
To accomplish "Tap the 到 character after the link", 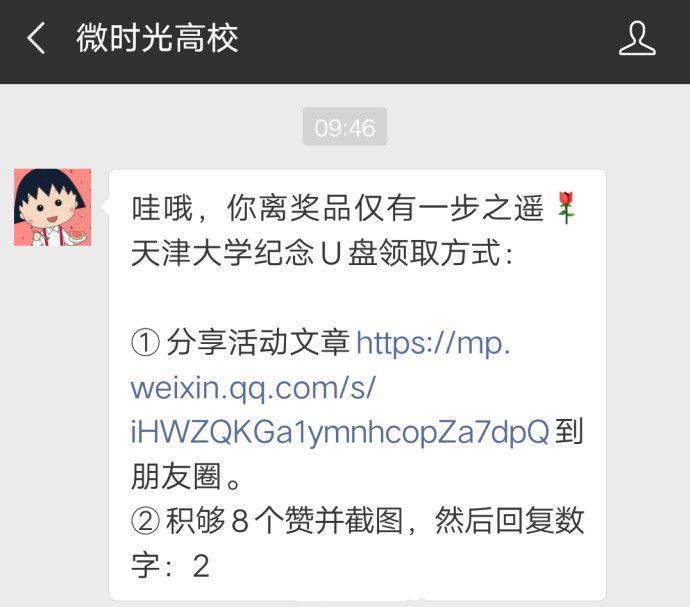I will coord(569,432).
